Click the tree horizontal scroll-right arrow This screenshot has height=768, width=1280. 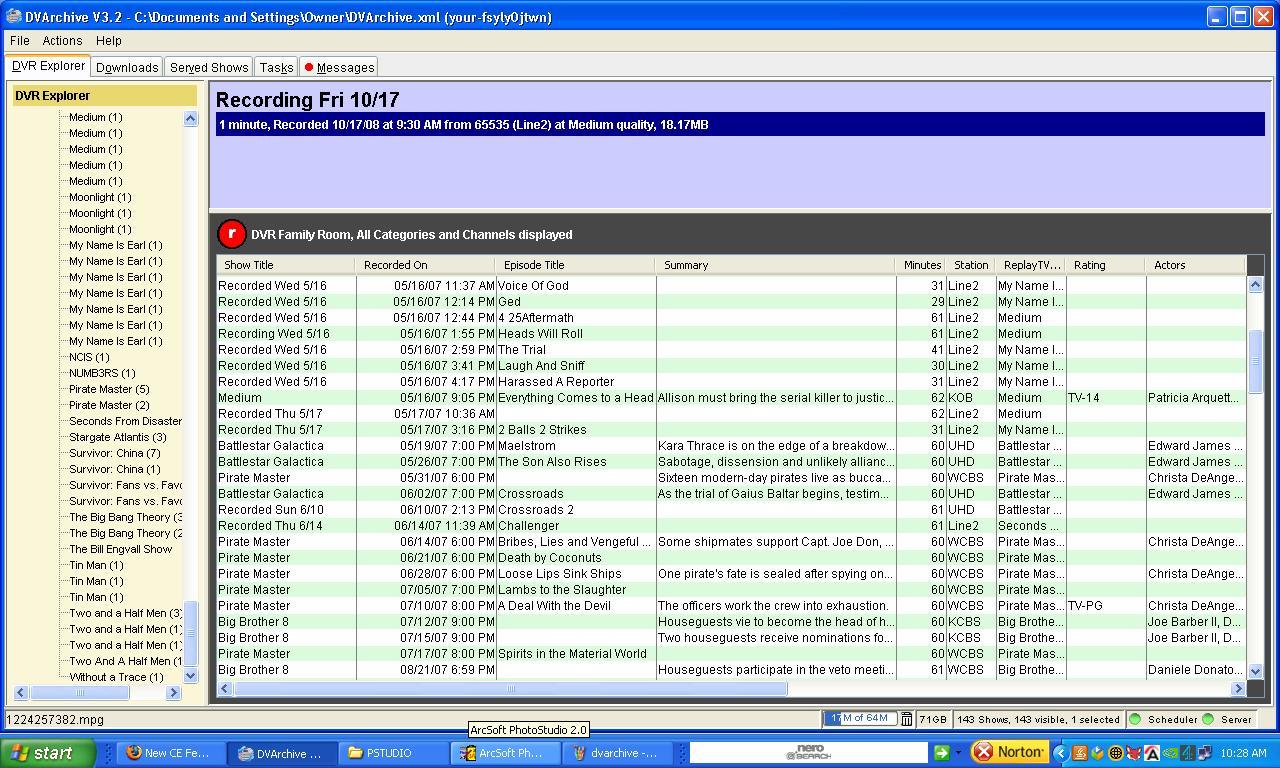[x=173, y=692]
